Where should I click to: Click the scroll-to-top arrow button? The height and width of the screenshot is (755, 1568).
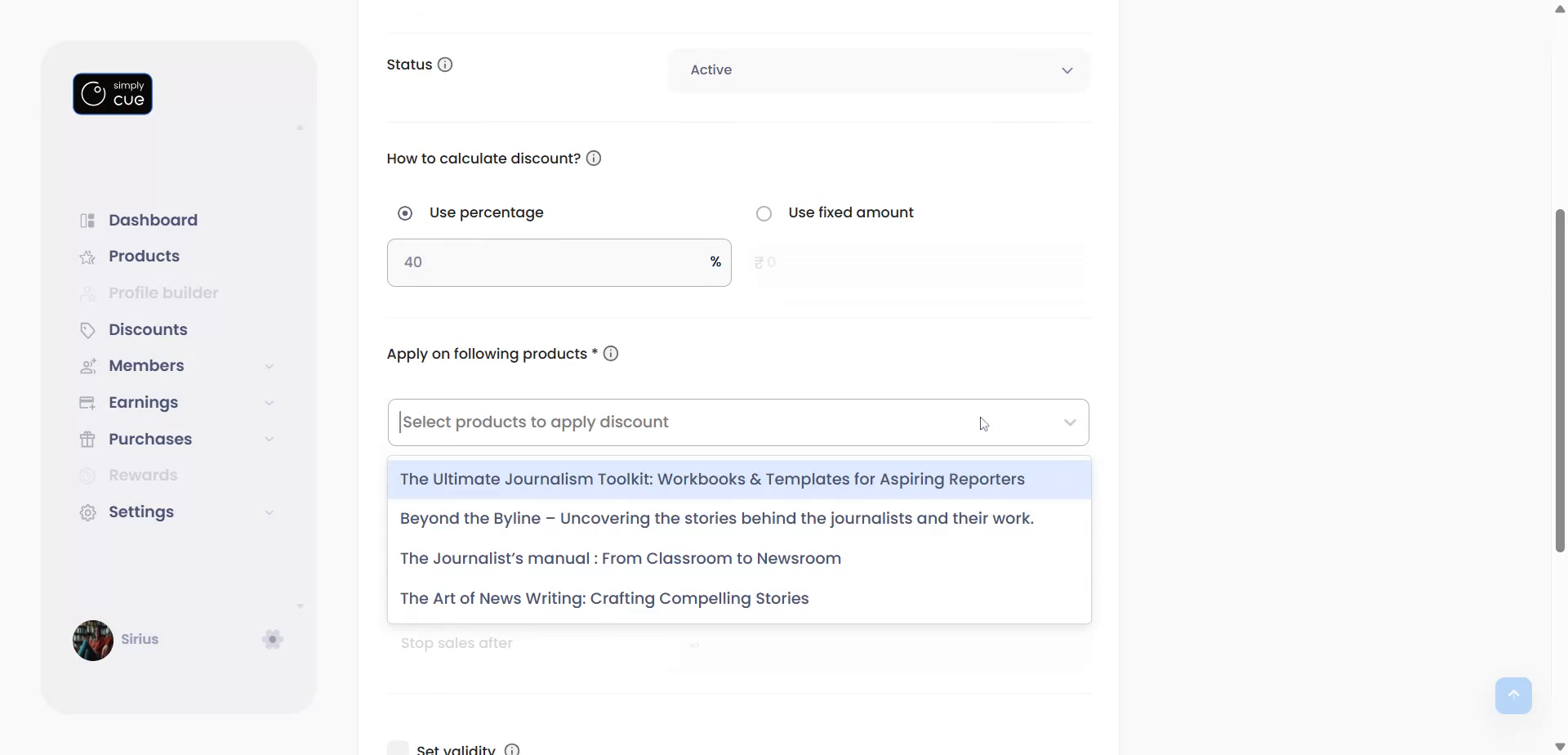point(1513,695)
